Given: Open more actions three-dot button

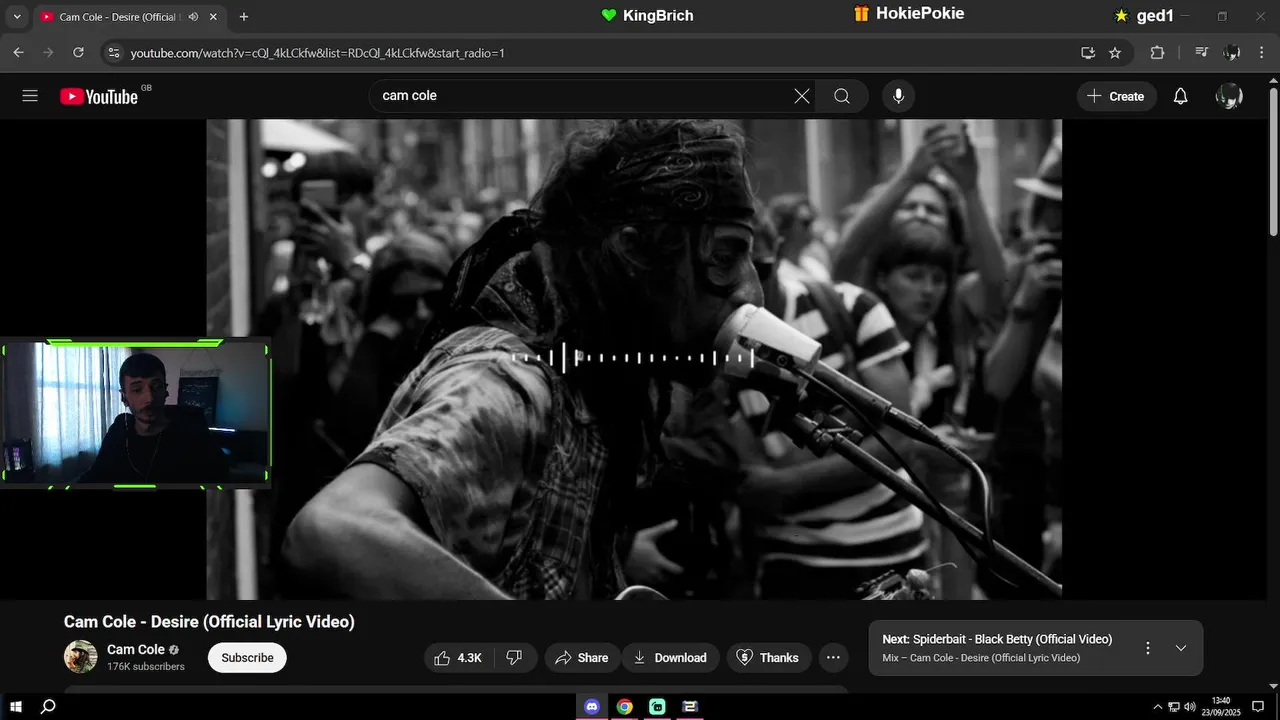Looking at the screenshot, I should tap(833, 658).
